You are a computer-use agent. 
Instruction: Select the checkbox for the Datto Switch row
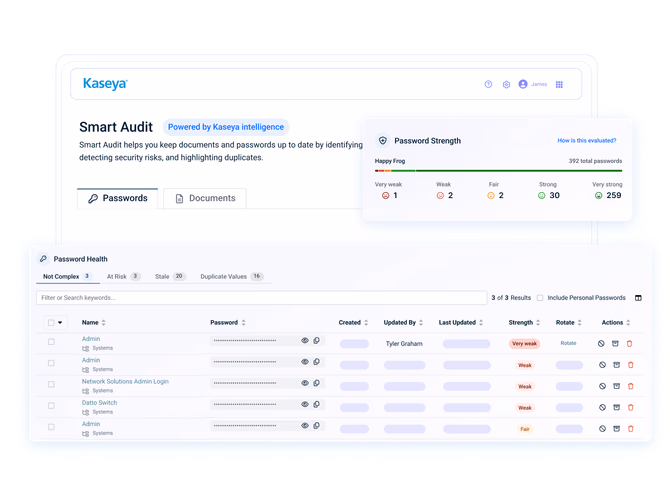click(51, 406)
